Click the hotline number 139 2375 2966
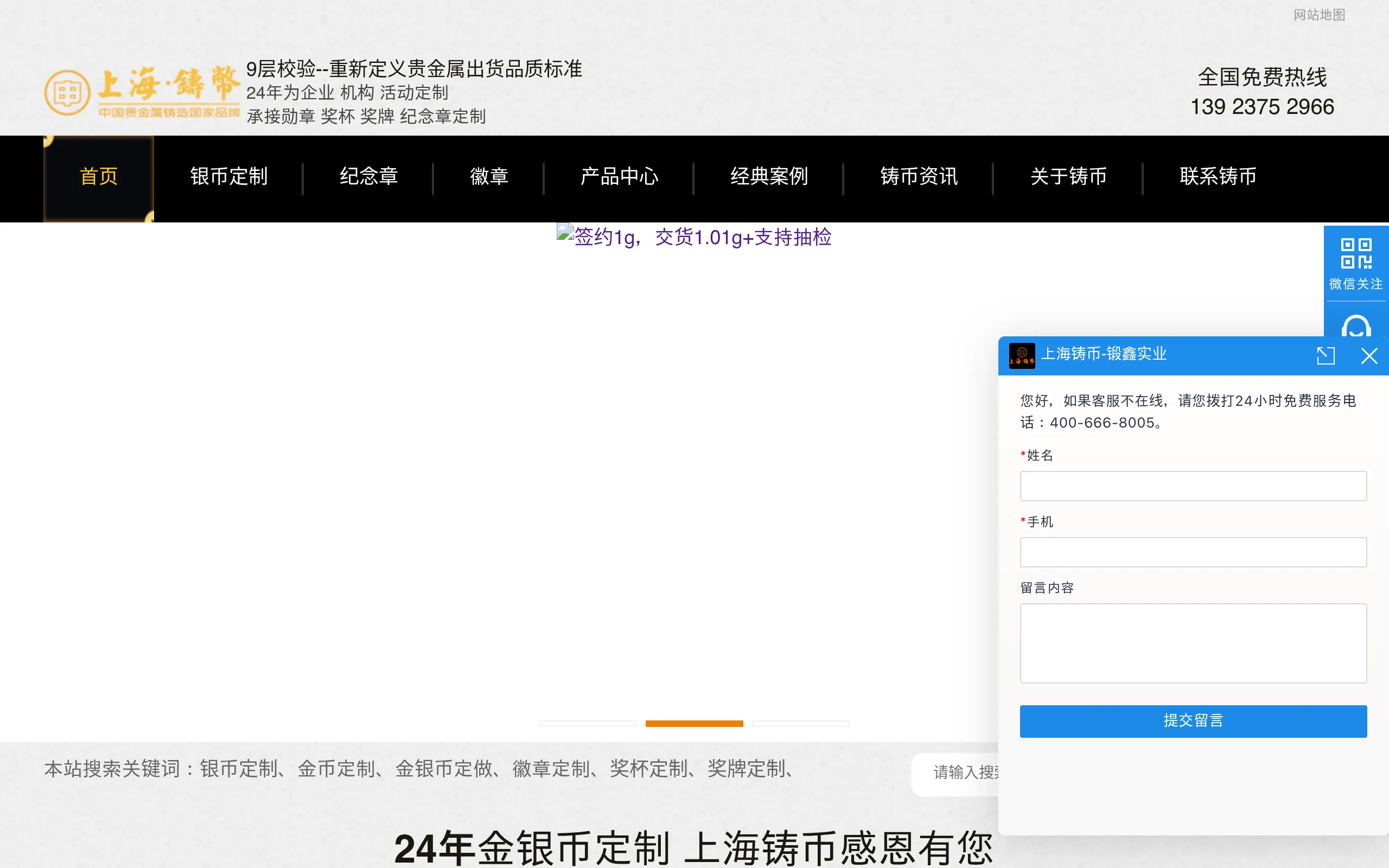 point(1262,107)
